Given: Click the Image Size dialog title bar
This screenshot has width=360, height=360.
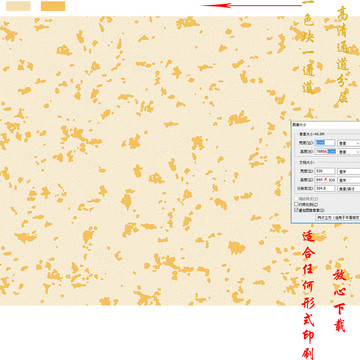Looking at the screenshot, I should click(325, 125).
